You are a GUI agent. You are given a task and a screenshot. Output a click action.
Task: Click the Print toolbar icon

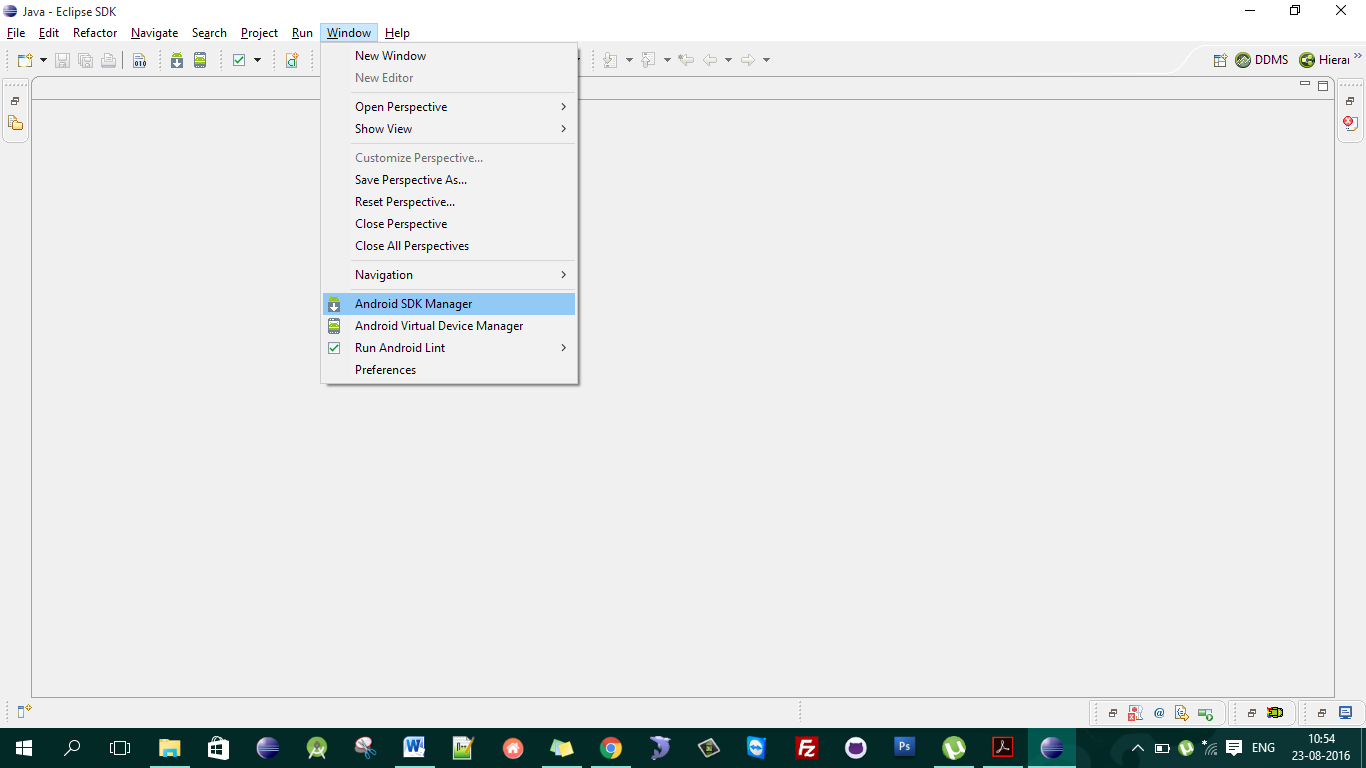click(x=108, y=60)
